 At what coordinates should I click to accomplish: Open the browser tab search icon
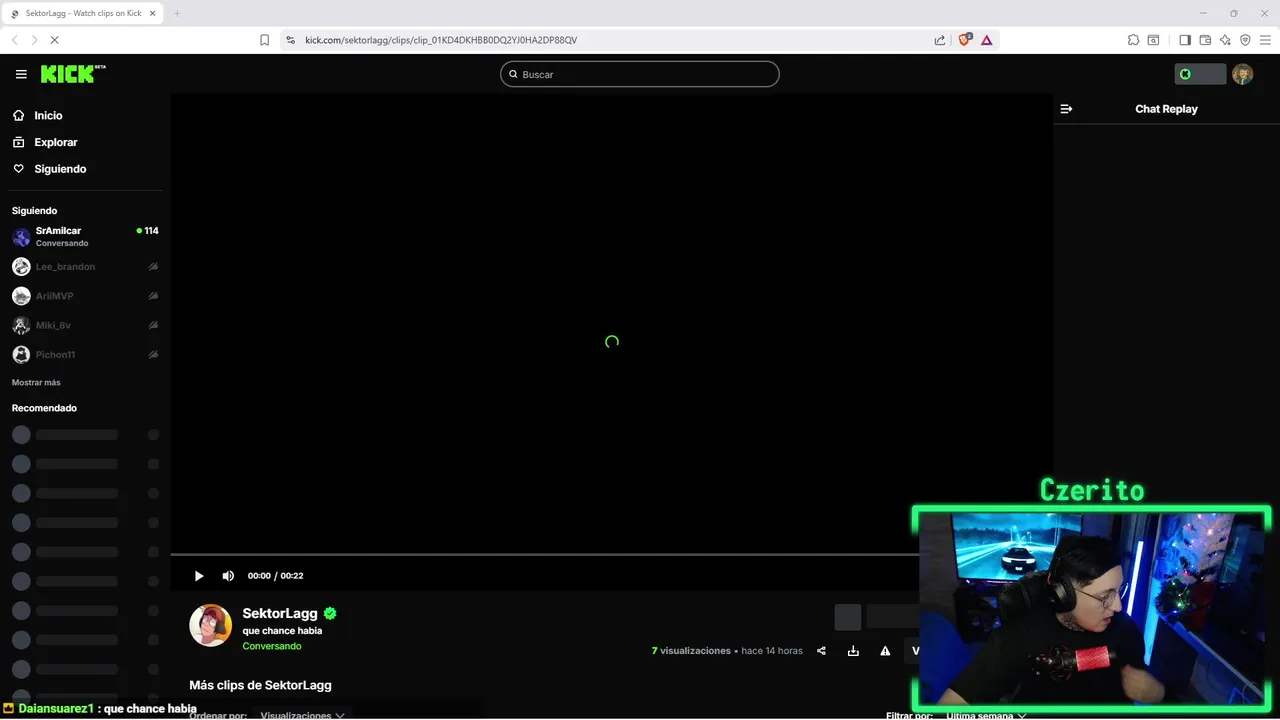coord(1153,40)
